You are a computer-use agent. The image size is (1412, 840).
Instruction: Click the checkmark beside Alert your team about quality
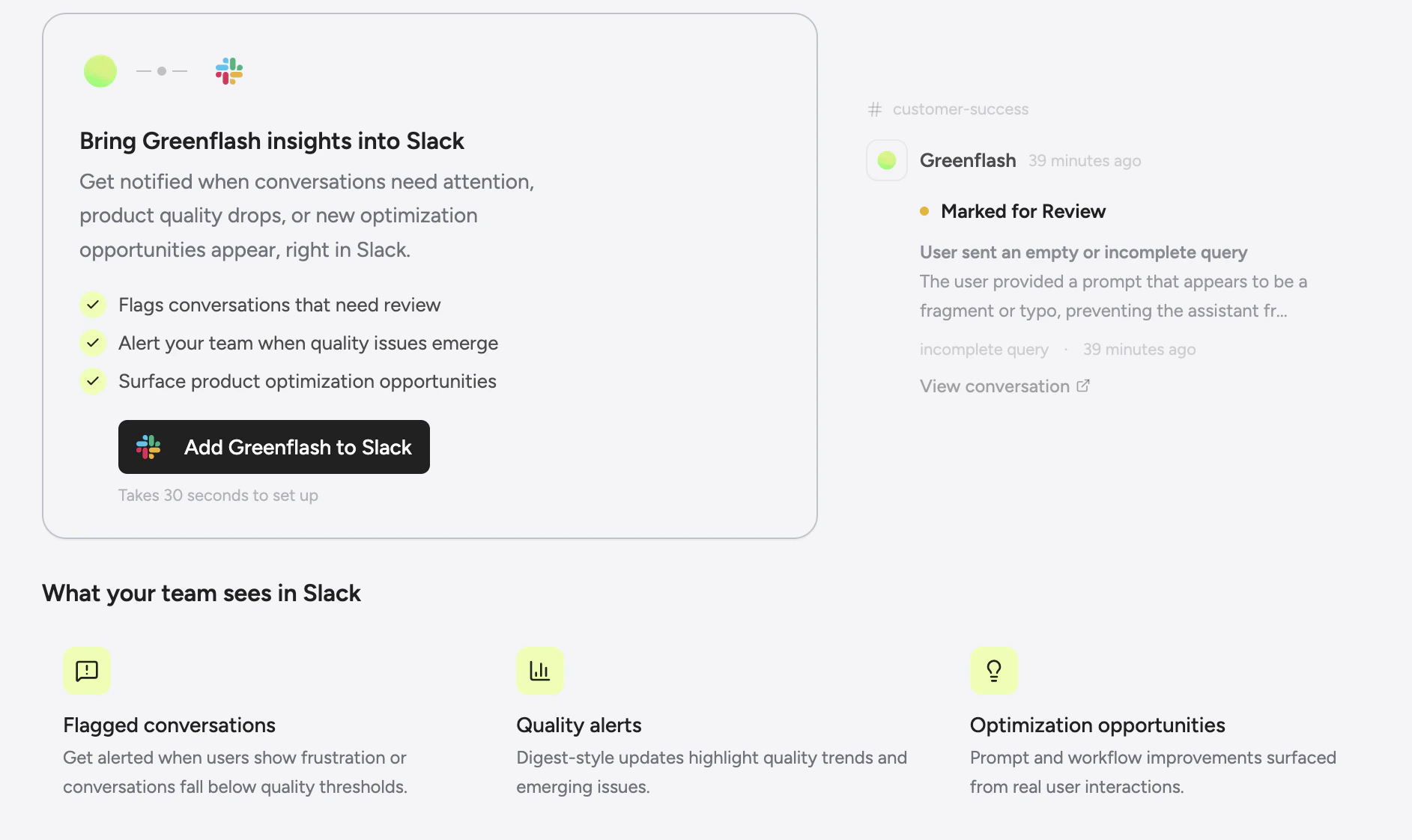pyautogui.click(x=92, y=343)
